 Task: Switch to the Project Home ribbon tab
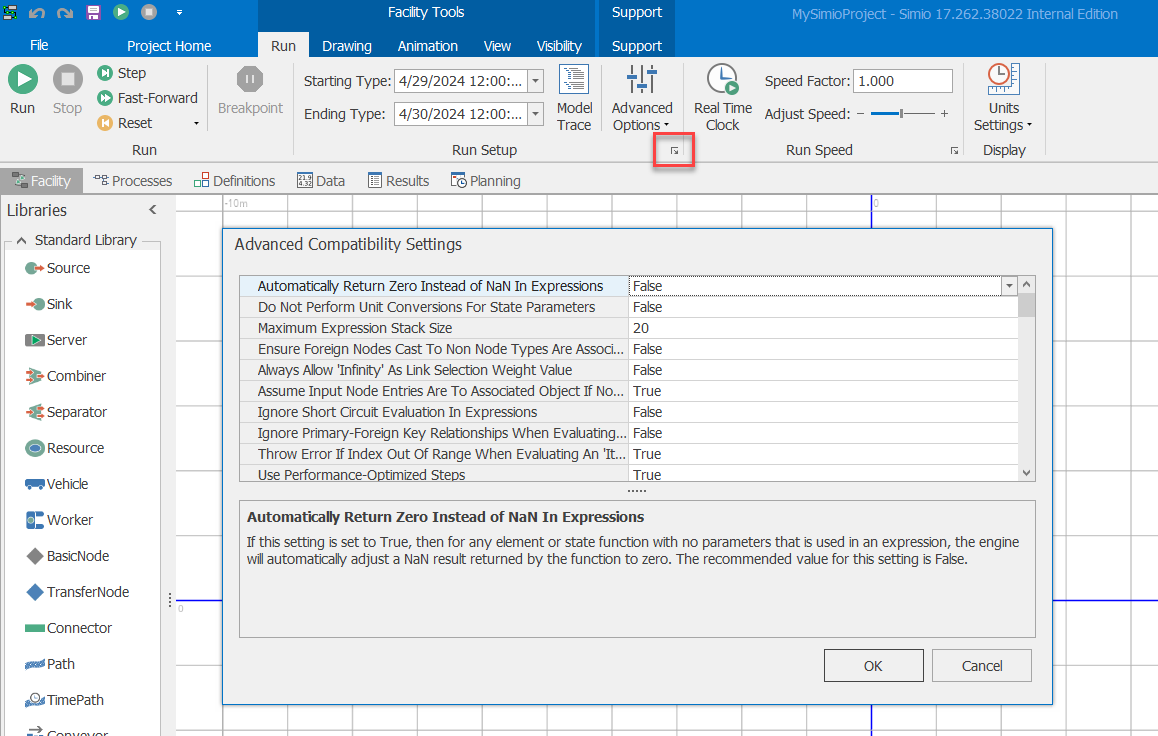click(169, 46)
